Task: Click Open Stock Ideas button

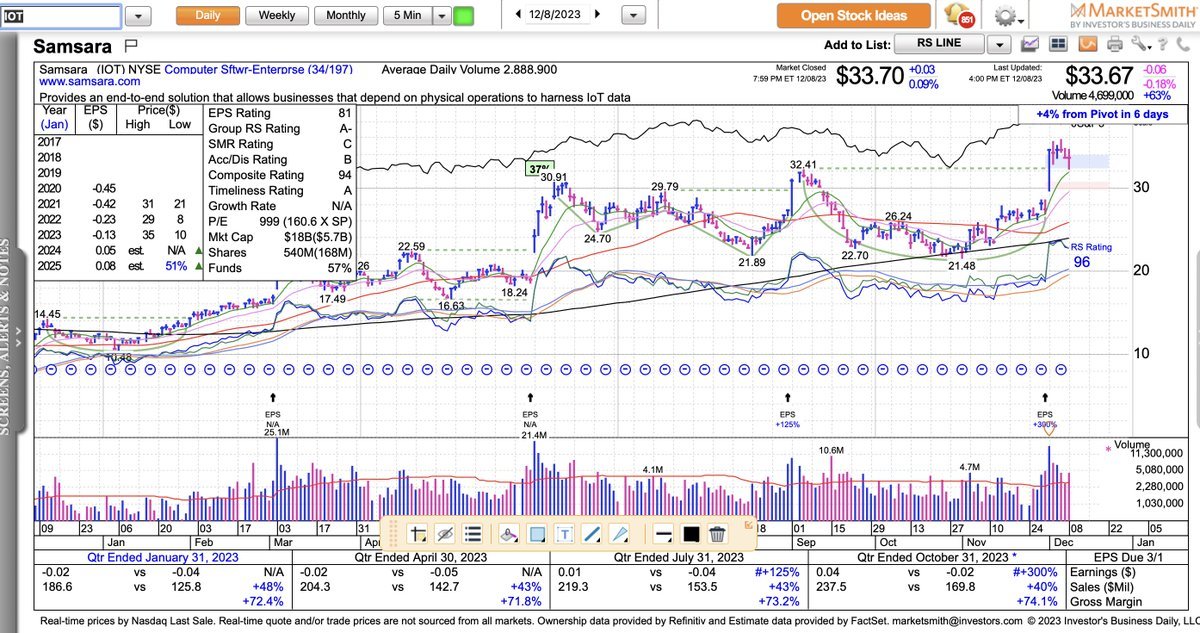Action: click(x=853, y=15)
